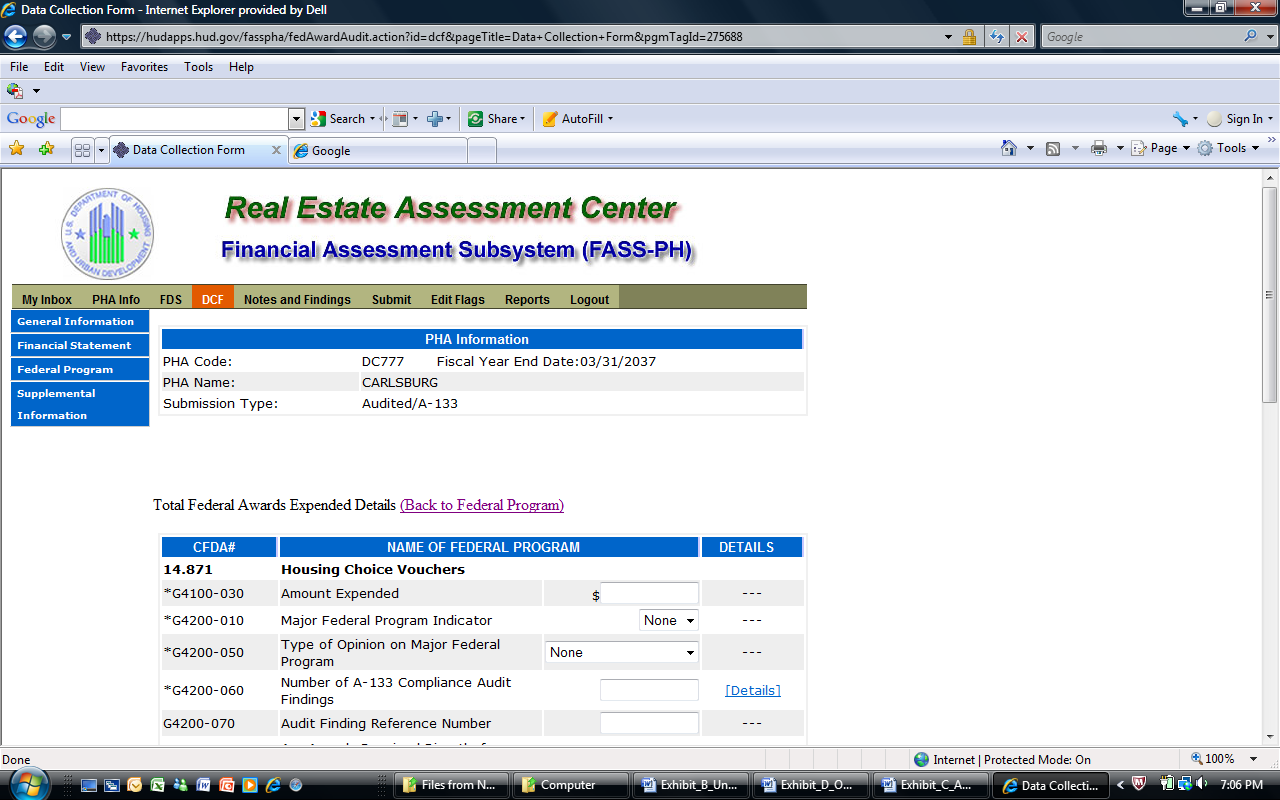Click the search magnifier icon in Google box
Image resolution: width=1280 pixels, height=800 pixels.
tap(1251, 37)
